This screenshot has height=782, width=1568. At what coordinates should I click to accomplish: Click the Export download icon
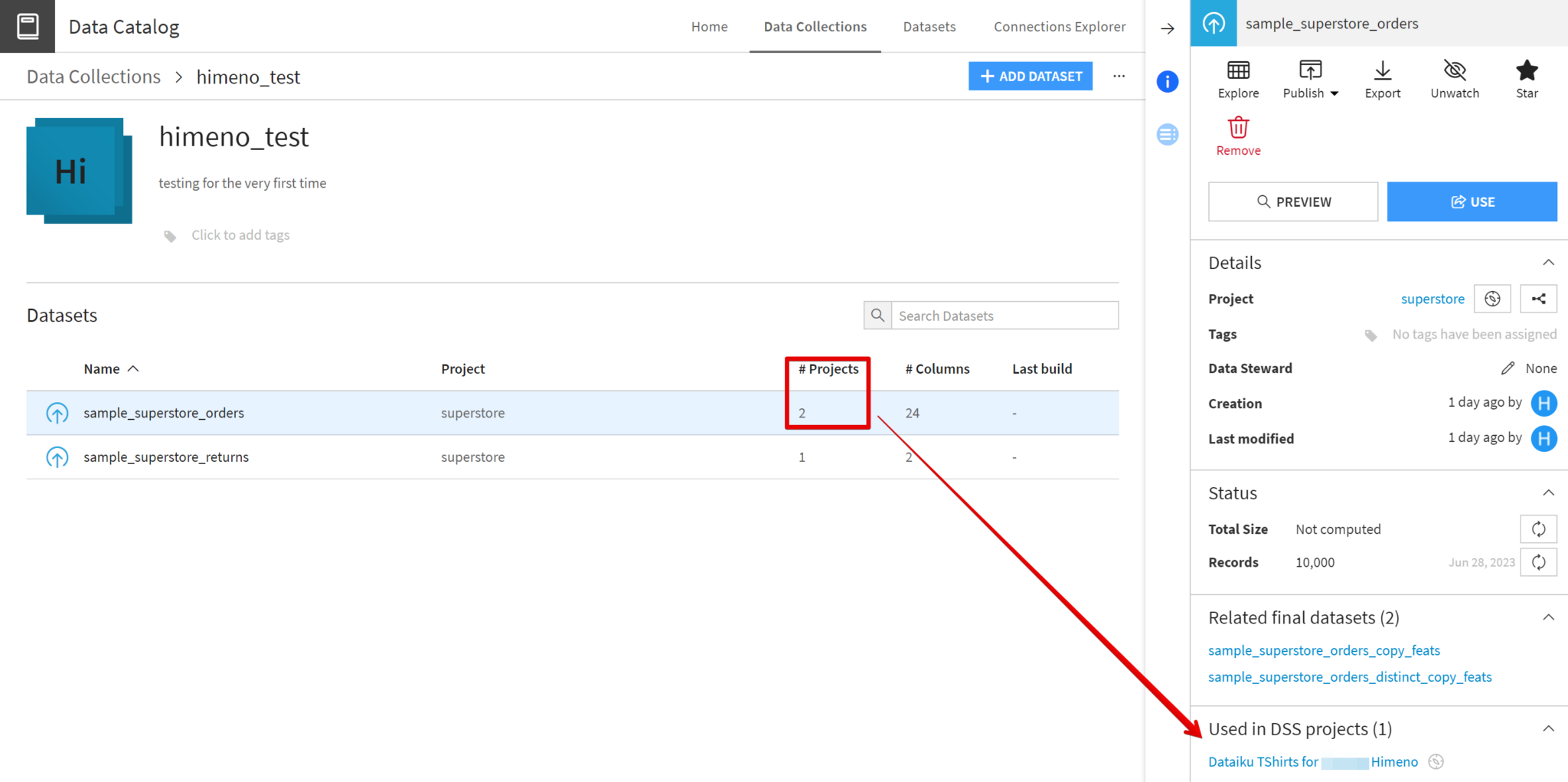[x=1382, y=71]
